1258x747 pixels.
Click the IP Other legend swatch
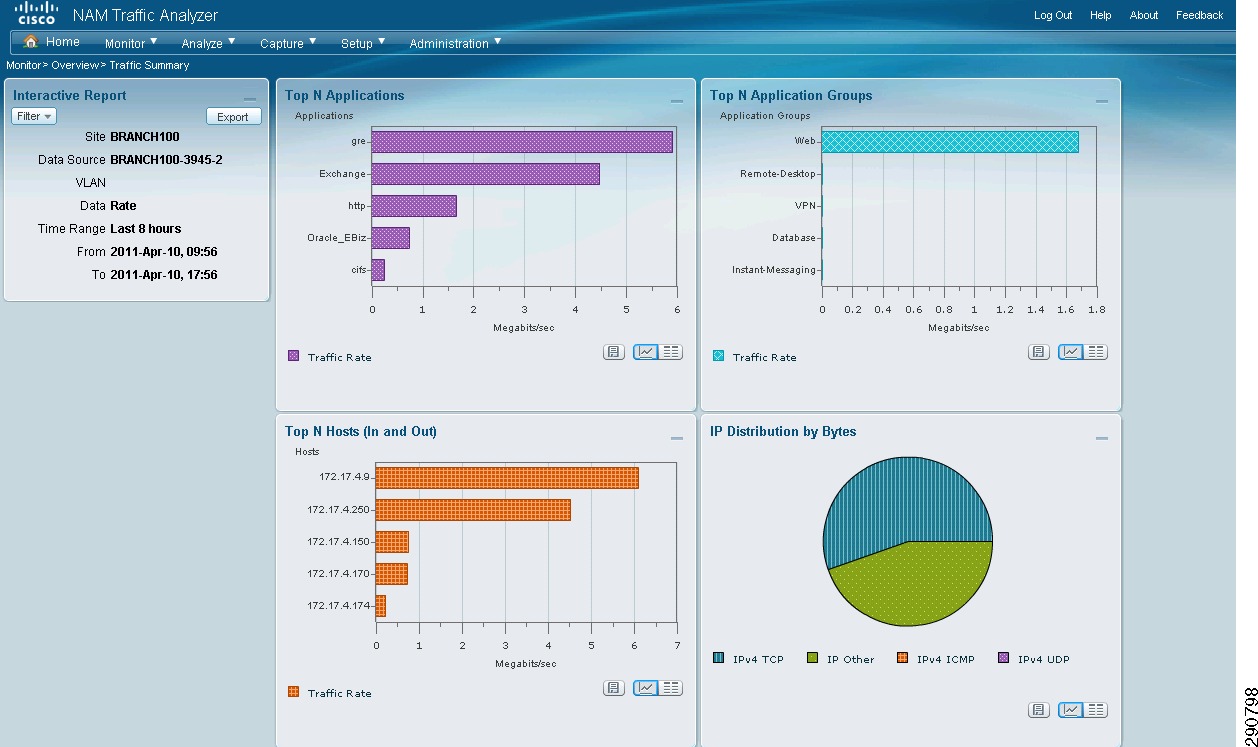(x=812, y=658)
